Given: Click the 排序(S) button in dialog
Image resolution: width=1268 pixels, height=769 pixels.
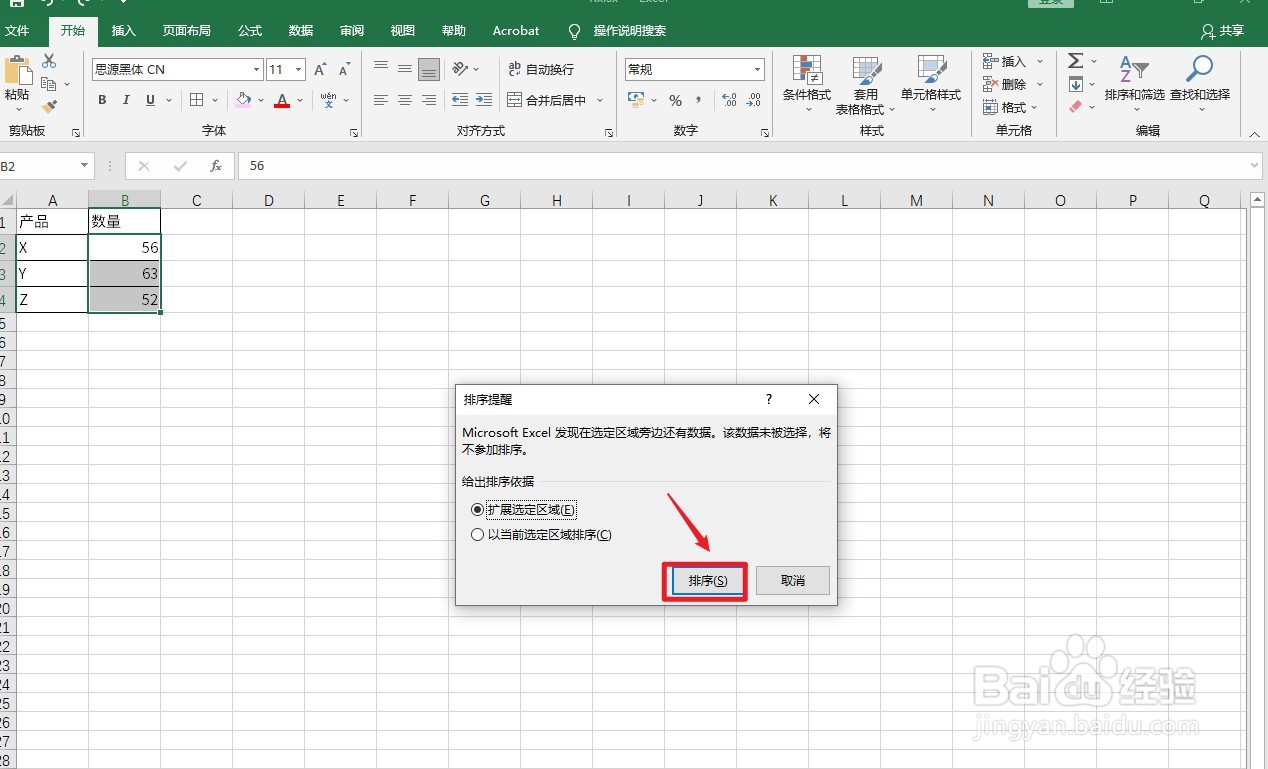Looking at the screenshot, I should [x=707, y=581].
